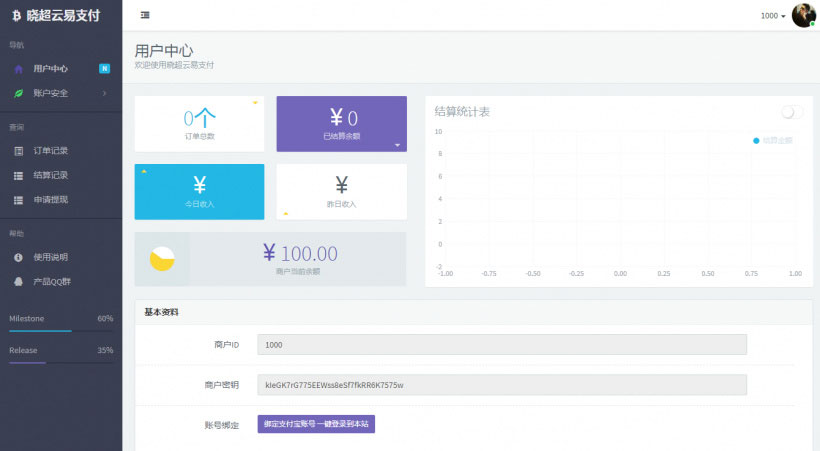Click the 订单记录 list icon in sidebar
Viewport: 820px width, 451px height.
(18, 151)
